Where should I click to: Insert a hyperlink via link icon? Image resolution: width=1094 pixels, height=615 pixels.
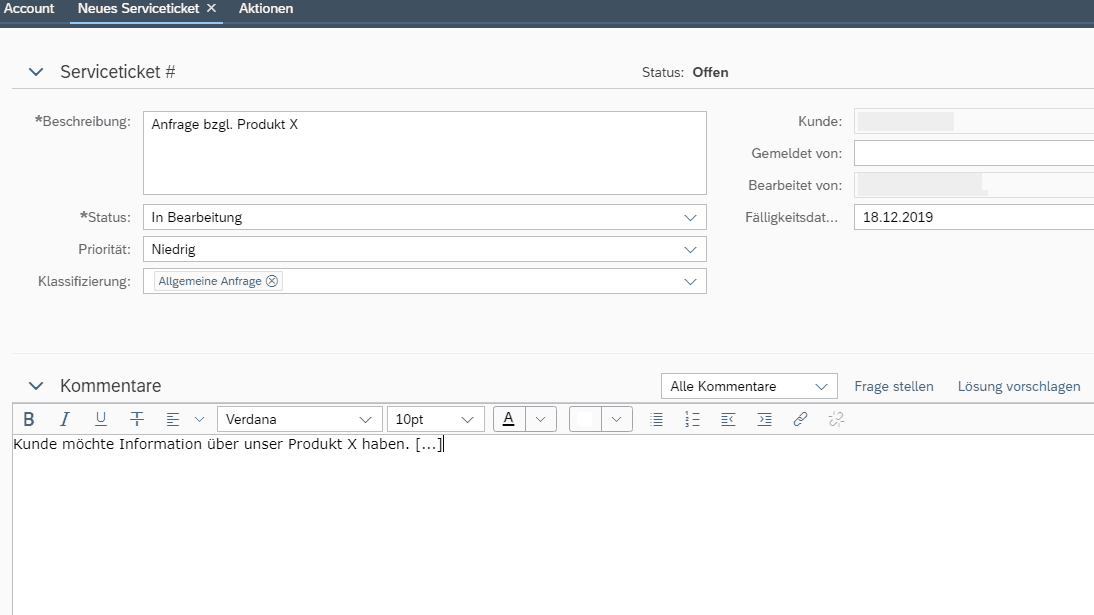click(800, 419)
